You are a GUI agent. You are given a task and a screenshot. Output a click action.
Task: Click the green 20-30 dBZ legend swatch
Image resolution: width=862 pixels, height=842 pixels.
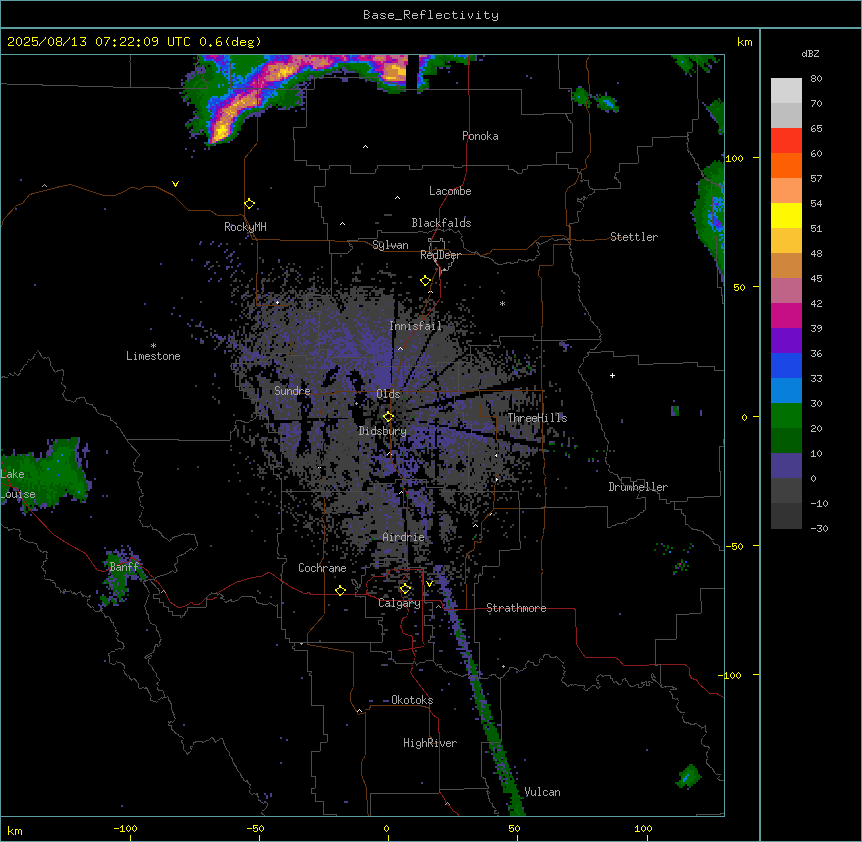(x=786, y=416)
